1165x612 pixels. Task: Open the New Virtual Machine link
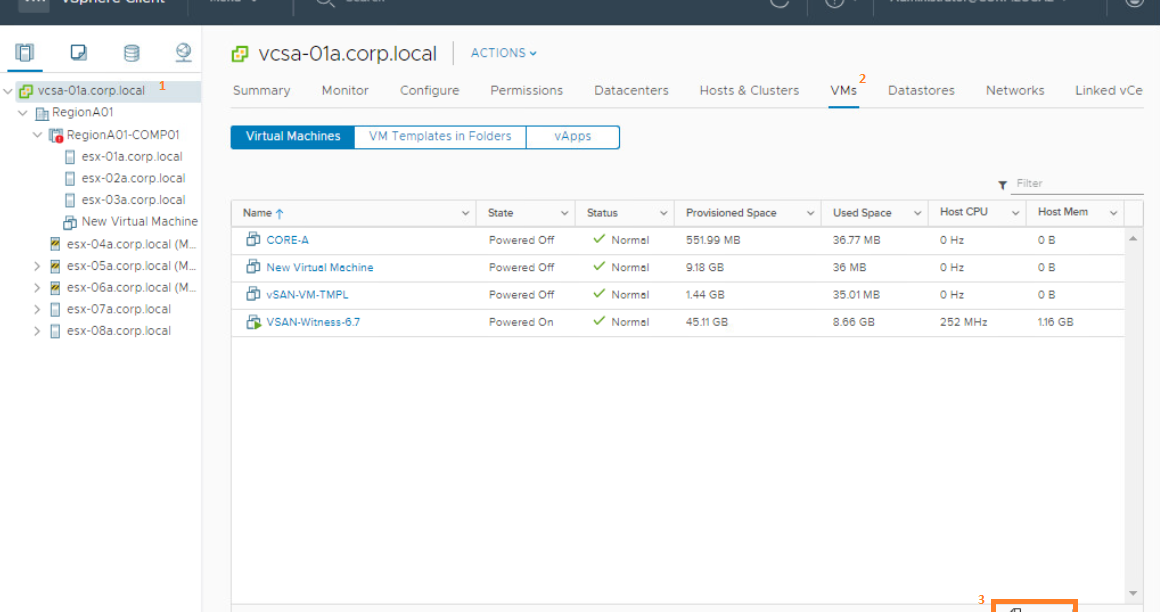coord(320,267)
